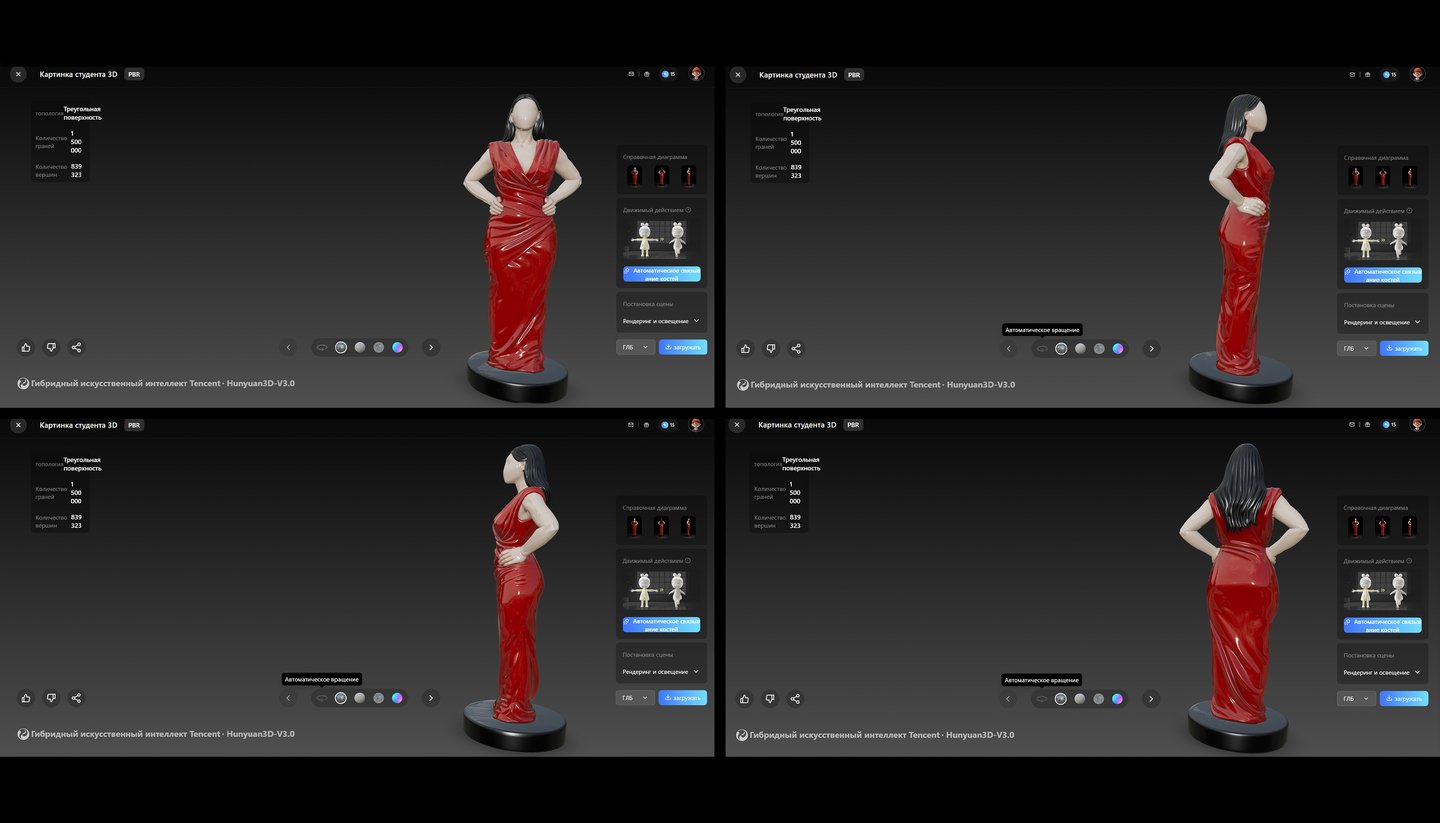Image resolution: width=1440 pixels, height=823 pixels.
Task: Select the rainbow gradient sphere in top-left panel
Action: (x=397, y=347)
